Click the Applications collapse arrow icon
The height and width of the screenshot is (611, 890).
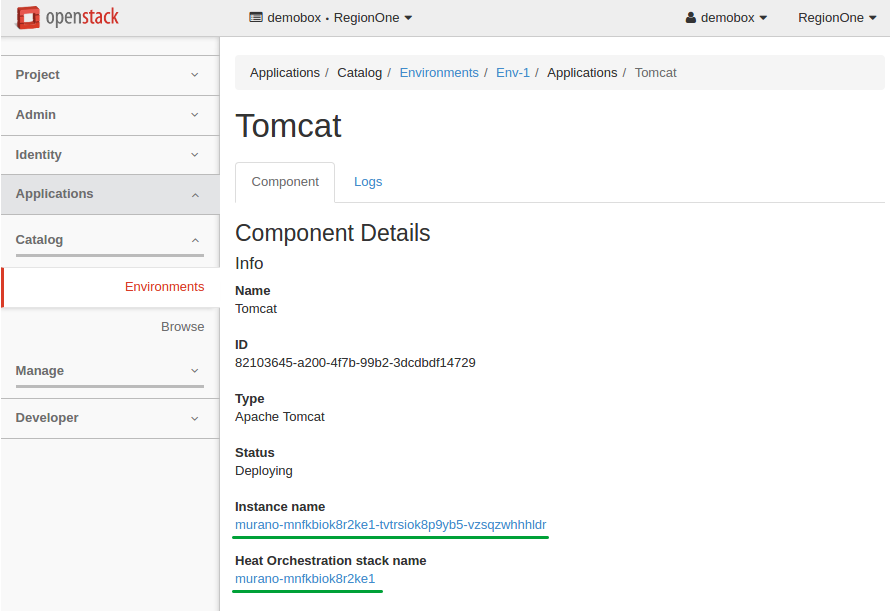pyautogui.click(x=195, y=194)
